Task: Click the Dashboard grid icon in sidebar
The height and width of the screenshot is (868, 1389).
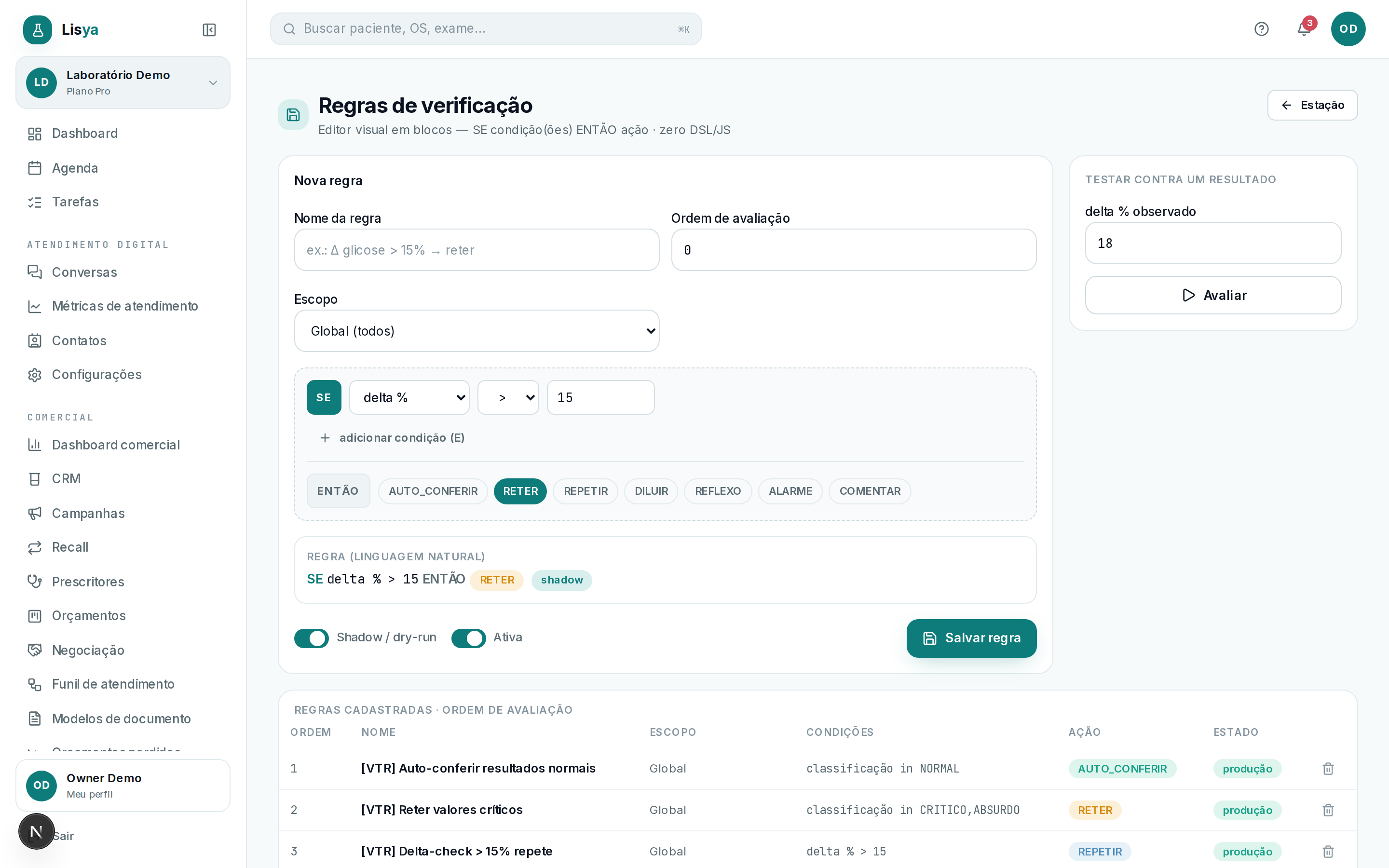Action: [34, 134]
